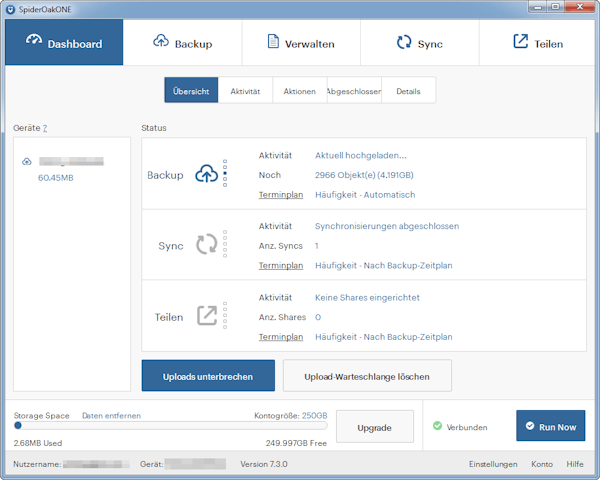Close the SpiderOakONE window
The image size is (600, 480).
click(579, 7)
